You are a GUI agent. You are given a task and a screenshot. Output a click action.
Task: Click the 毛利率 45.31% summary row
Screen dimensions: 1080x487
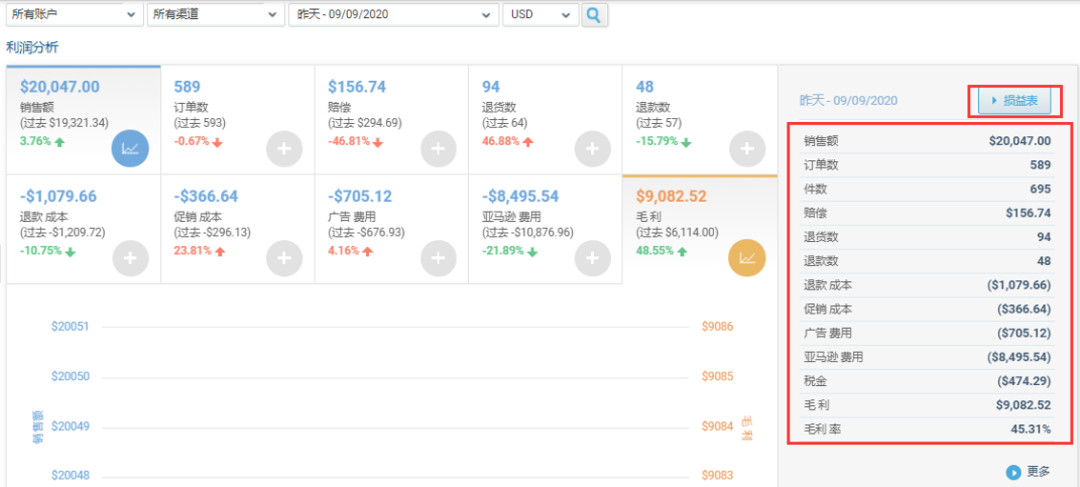pyautogui.click(x=928, y=429)
